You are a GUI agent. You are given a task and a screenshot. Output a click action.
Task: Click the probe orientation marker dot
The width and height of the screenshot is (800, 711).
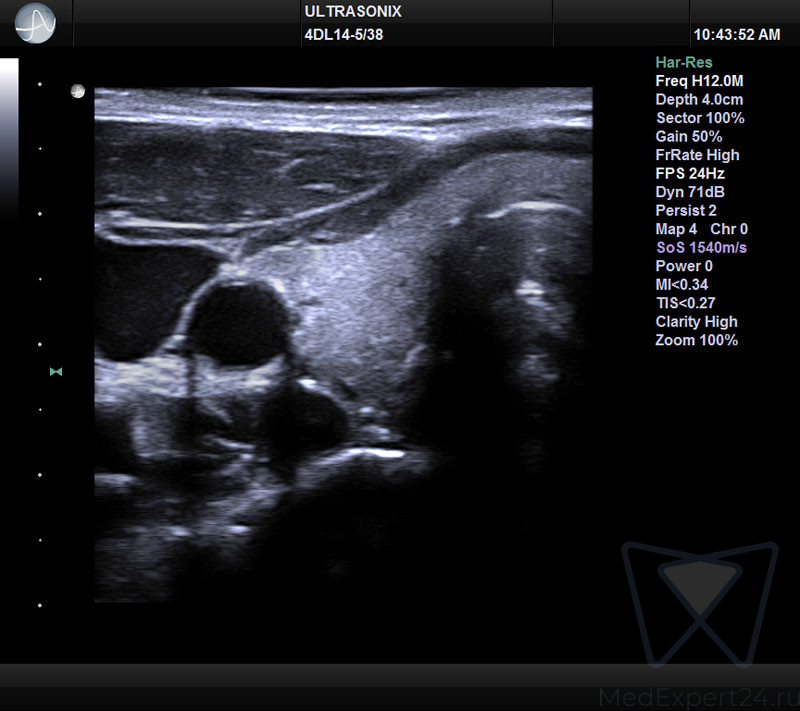(78, 92)
